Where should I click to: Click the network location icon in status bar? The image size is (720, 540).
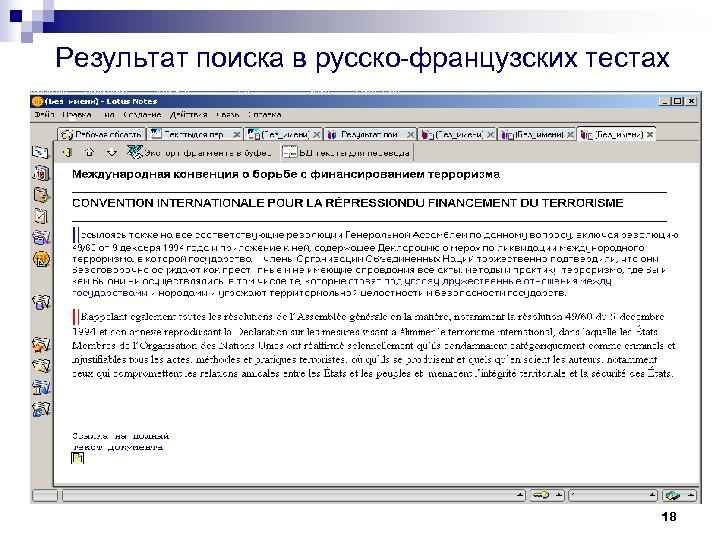(x=673, y=495)
